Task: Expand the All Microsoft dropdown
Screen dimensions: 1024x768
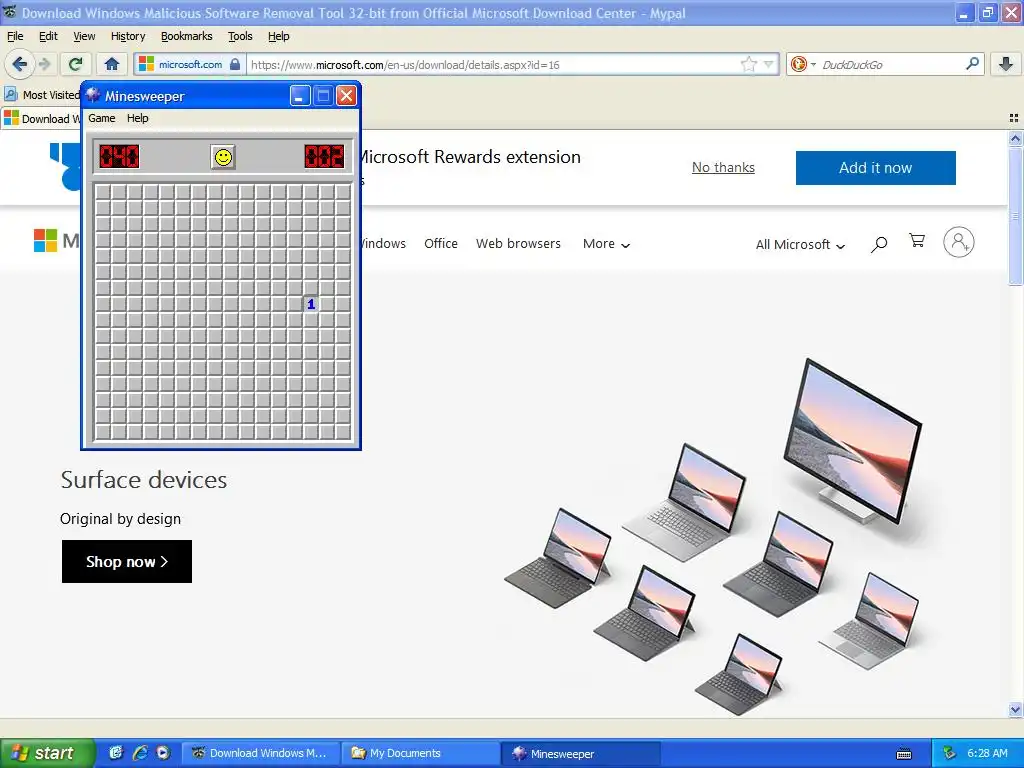Action: point(800,244)
